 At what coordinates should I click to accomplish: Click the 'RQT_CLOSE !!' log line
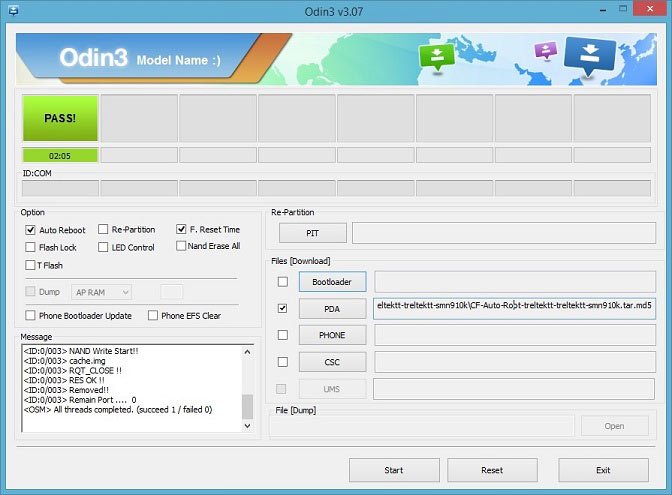(x=72, y=371)
